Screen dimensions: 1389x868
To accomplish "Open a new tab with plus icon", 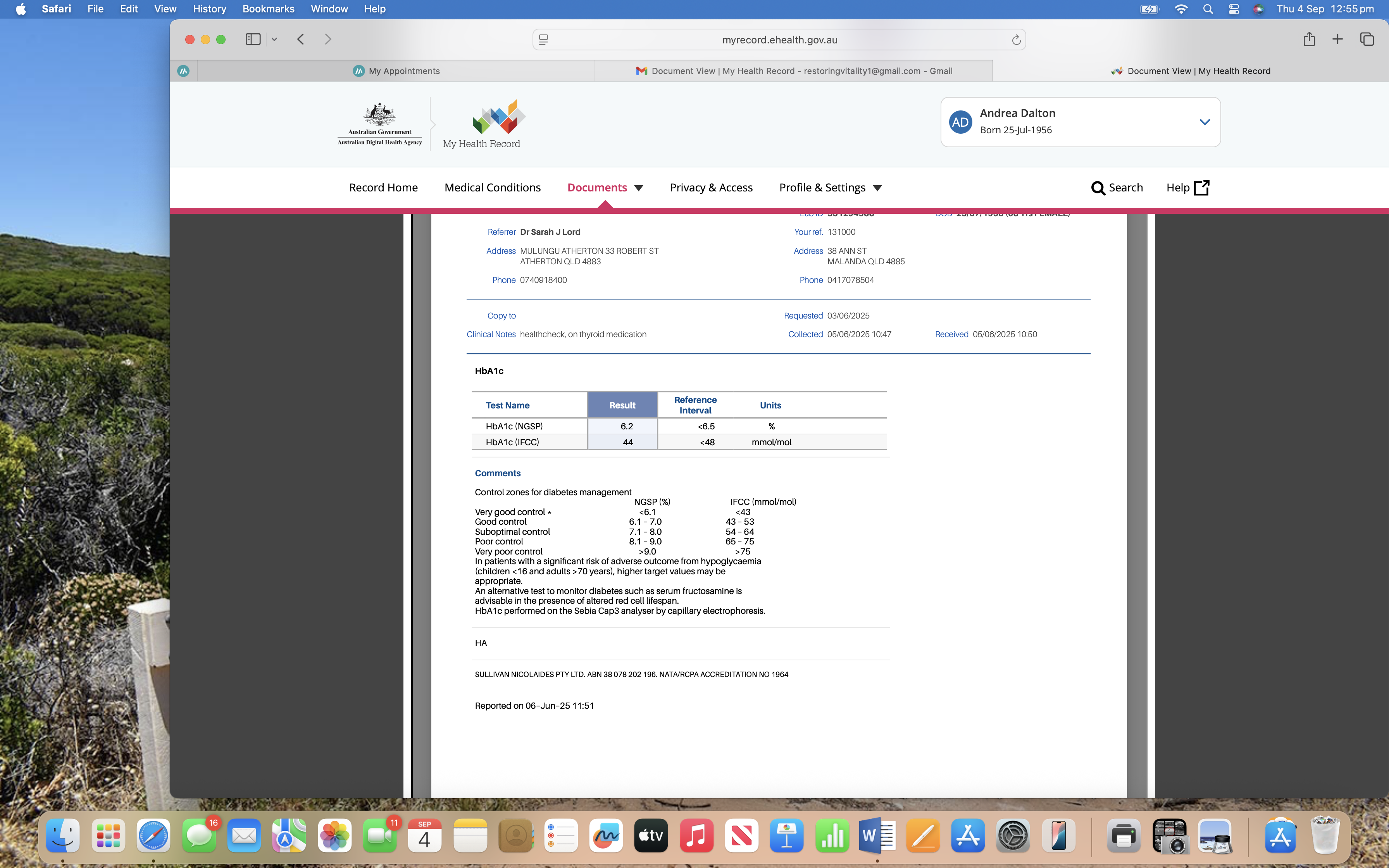I will click(1337, 39).
